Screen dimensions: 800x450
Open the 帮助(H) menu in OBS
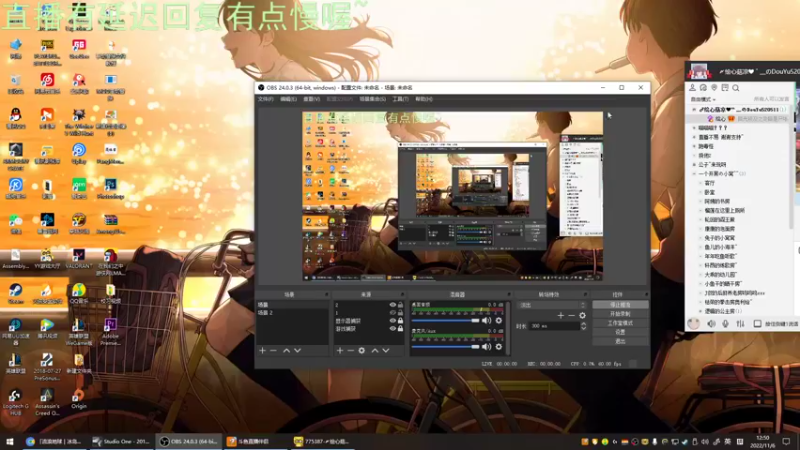pos(423,99)
